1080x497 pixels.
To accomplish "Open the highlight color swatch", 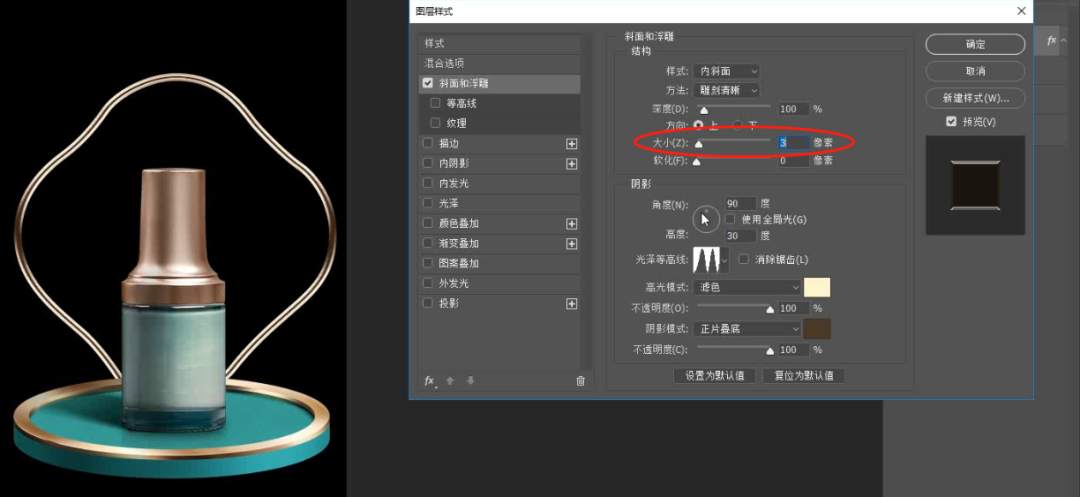I will click(x=817, y=288).
